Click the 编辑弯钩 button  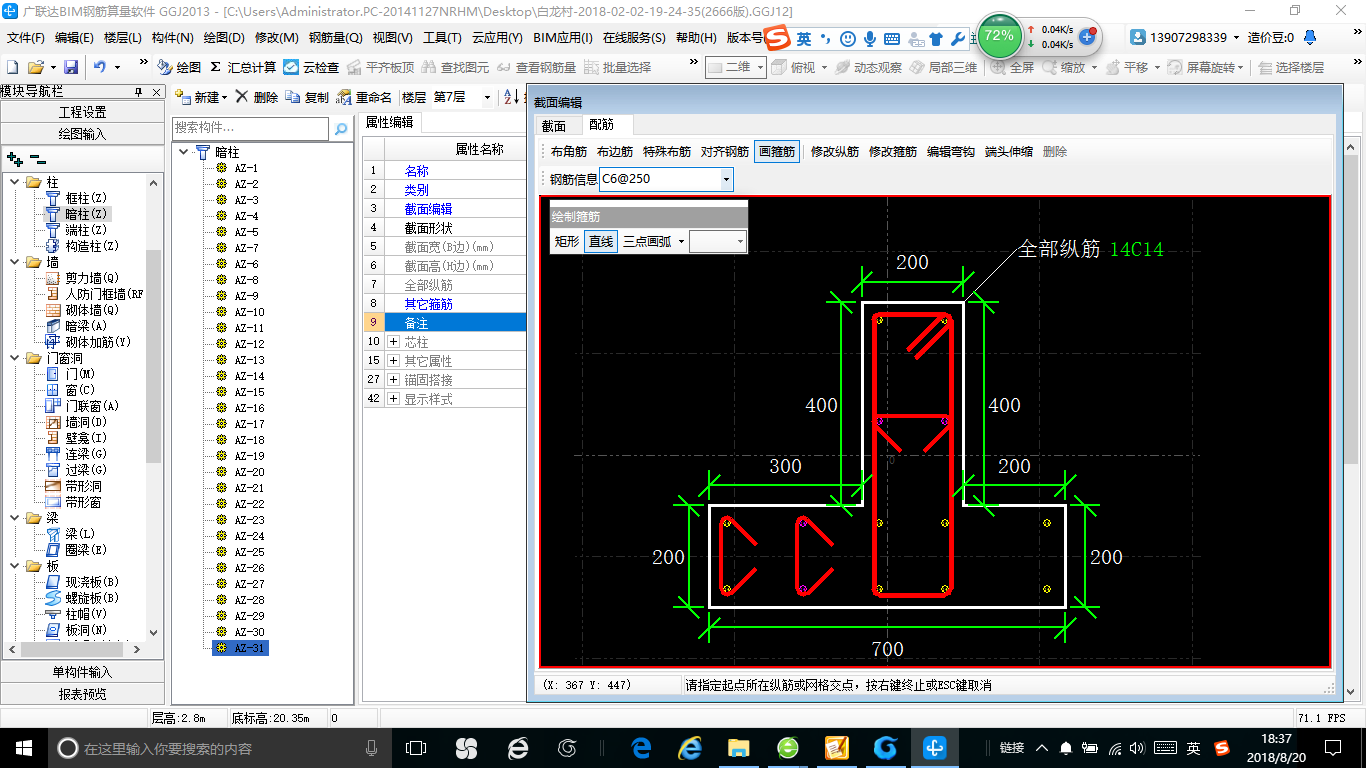tap(951, 152)
